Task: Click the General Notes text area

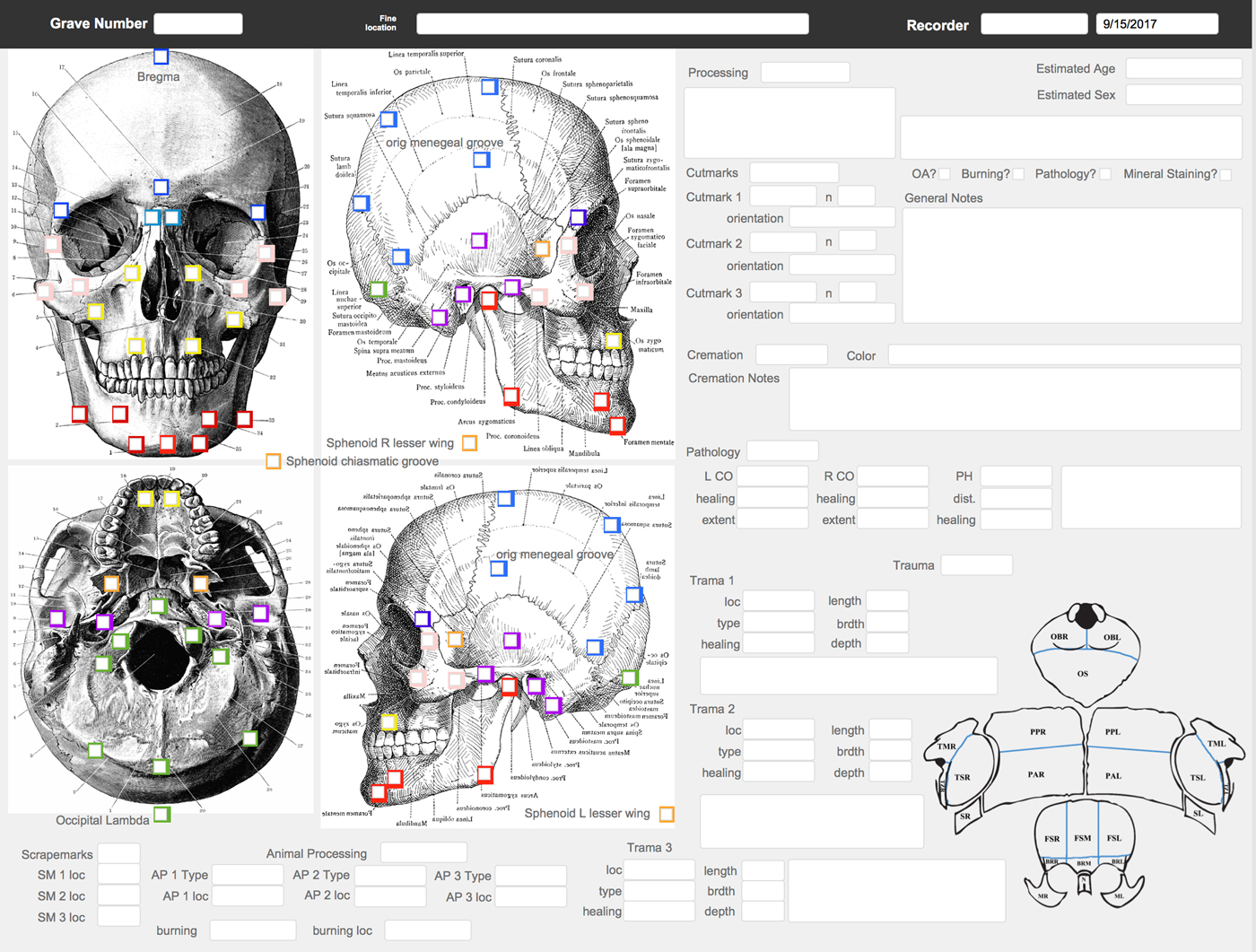Action: click(1072, 265)
